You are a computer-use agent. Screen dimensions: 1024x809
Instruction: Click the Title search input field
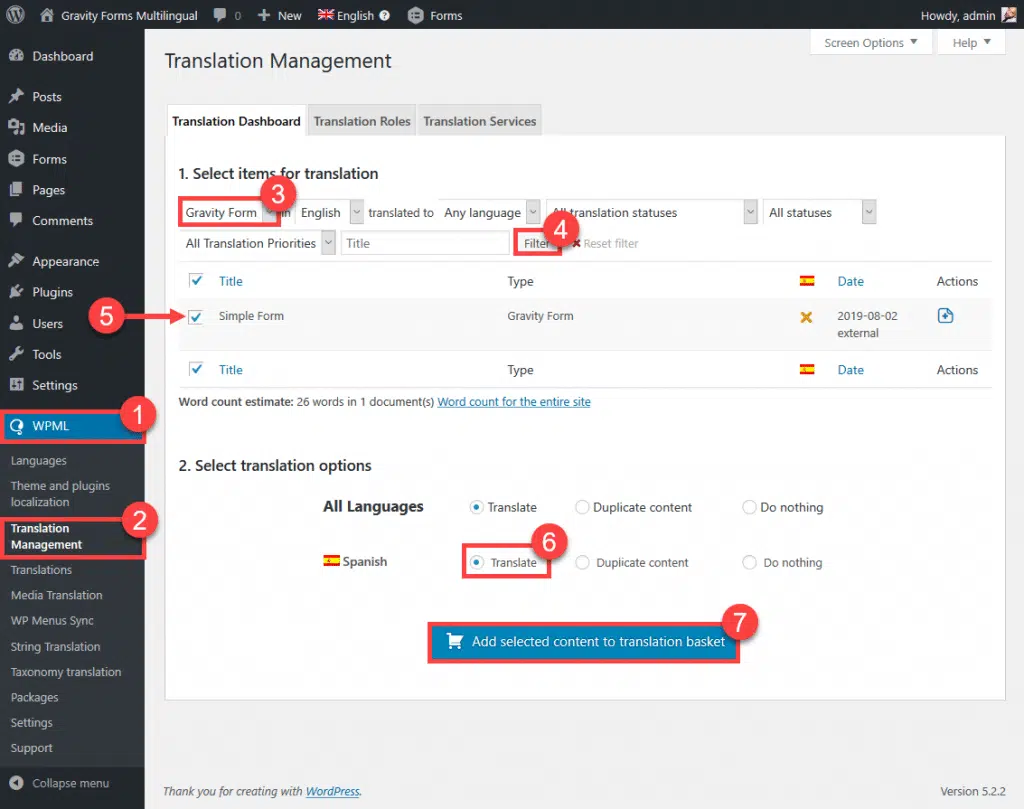coord(424,243)
